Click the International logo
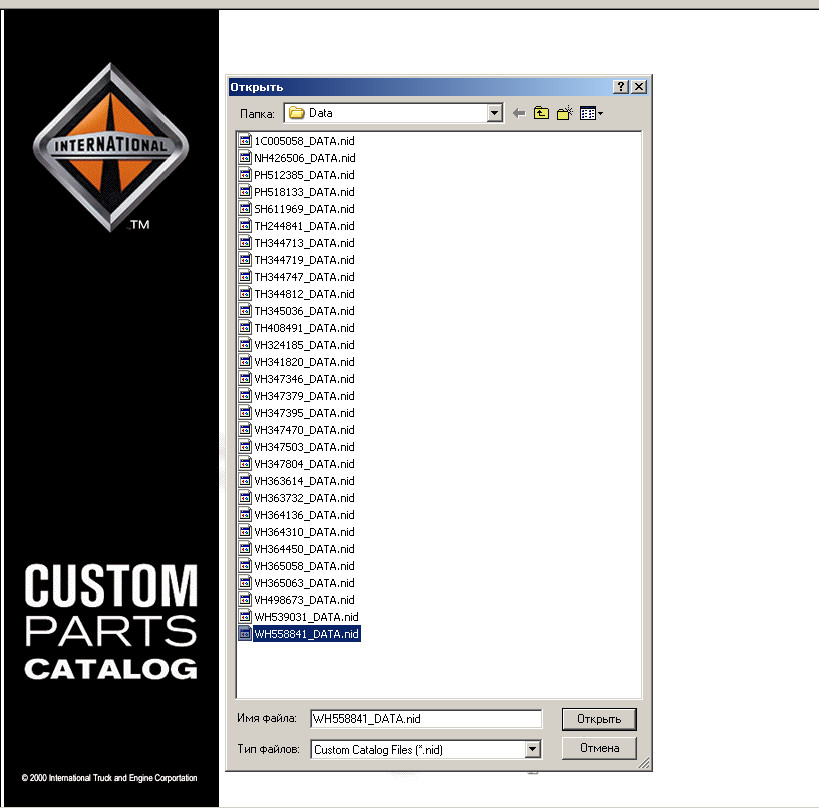Image resolution: width=819 pixels, height=809 pixels. coord(110,146)
